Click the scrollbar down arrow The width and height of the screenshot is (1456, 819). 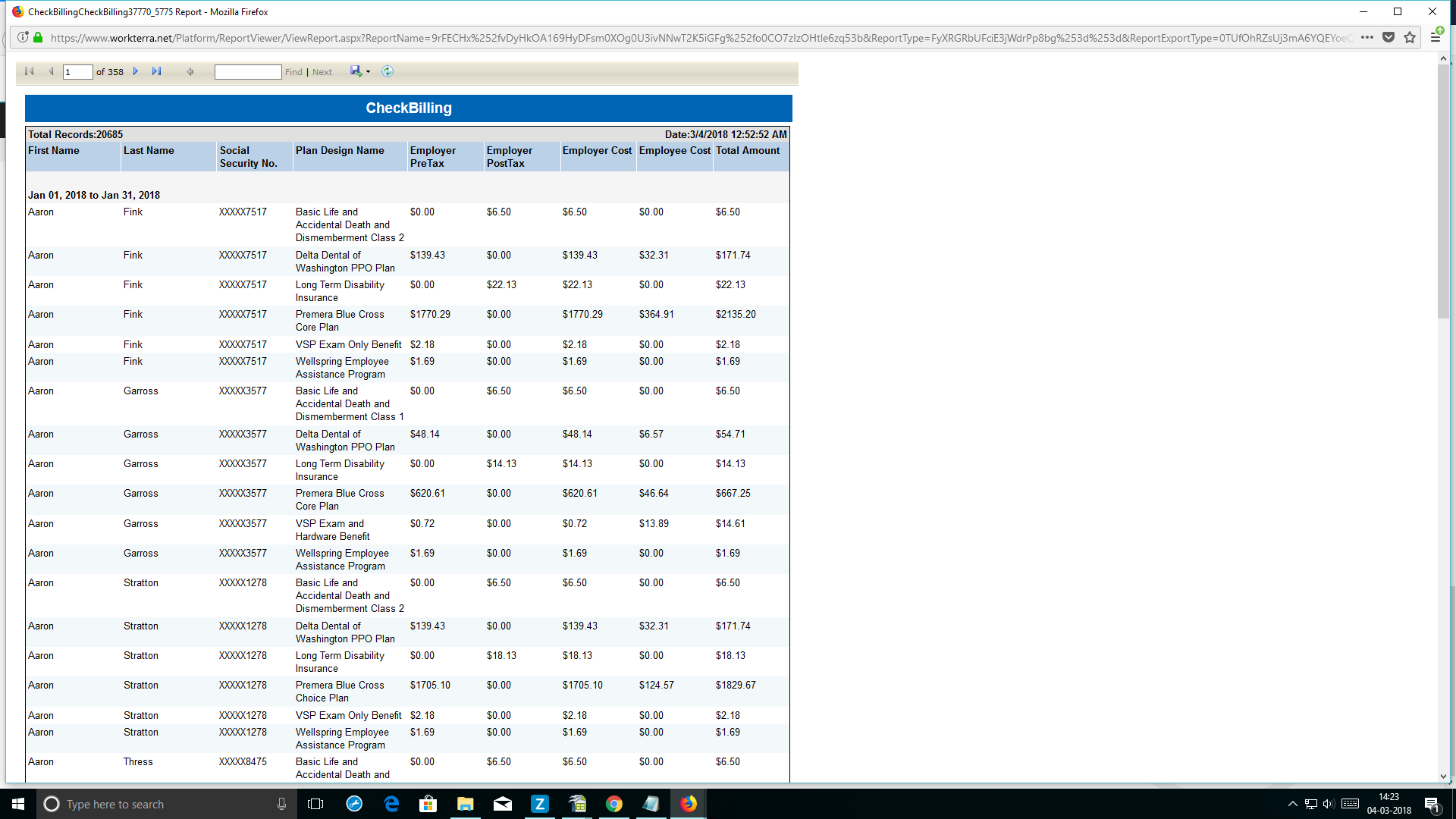click(x=1443, y=777)
